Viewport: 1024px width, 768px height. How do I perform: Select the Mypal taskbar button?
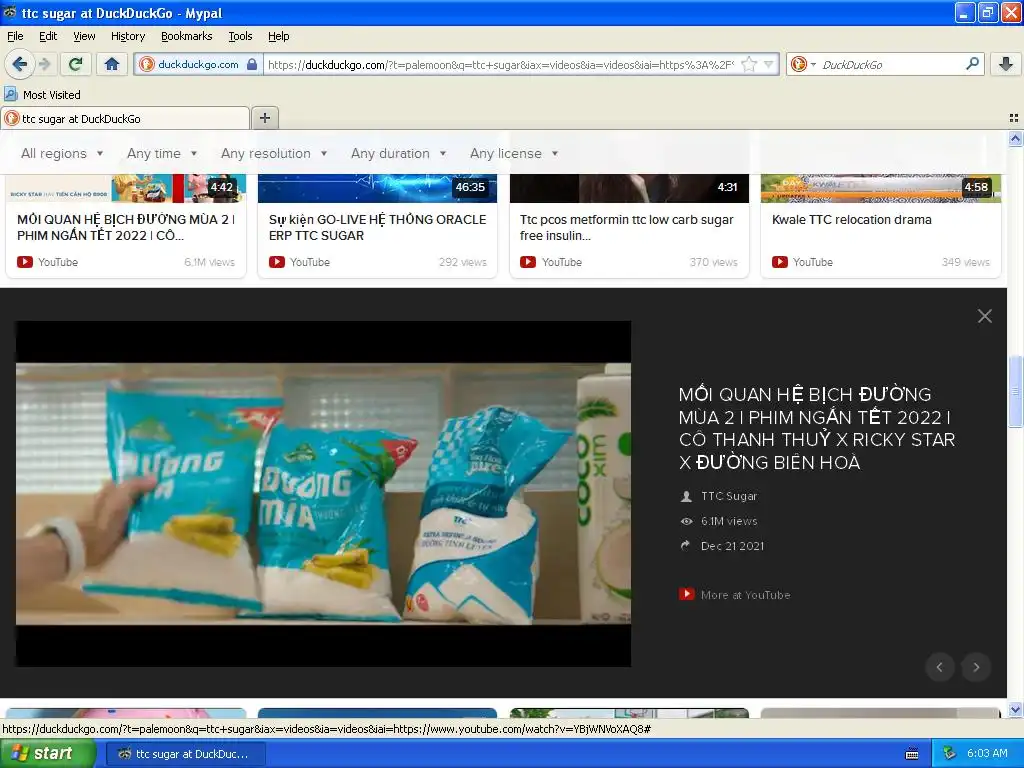186,754
